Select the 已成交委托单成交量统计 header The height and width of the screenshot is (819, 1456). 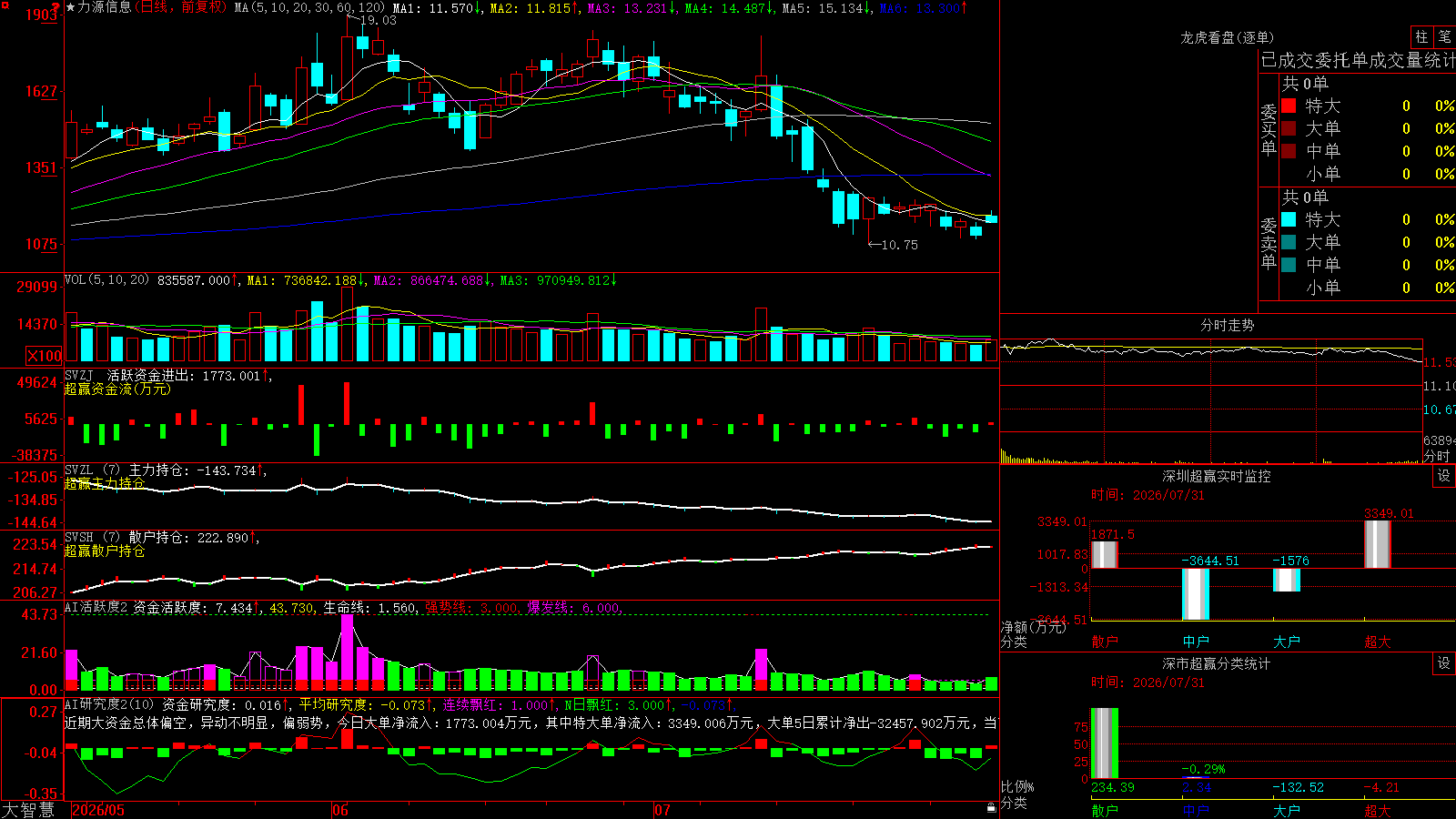[1358, 60]
